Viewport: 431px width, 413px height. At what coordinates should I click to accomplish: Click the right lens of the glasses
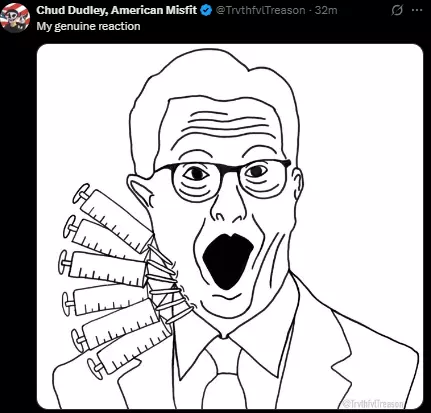coord(262,179)
